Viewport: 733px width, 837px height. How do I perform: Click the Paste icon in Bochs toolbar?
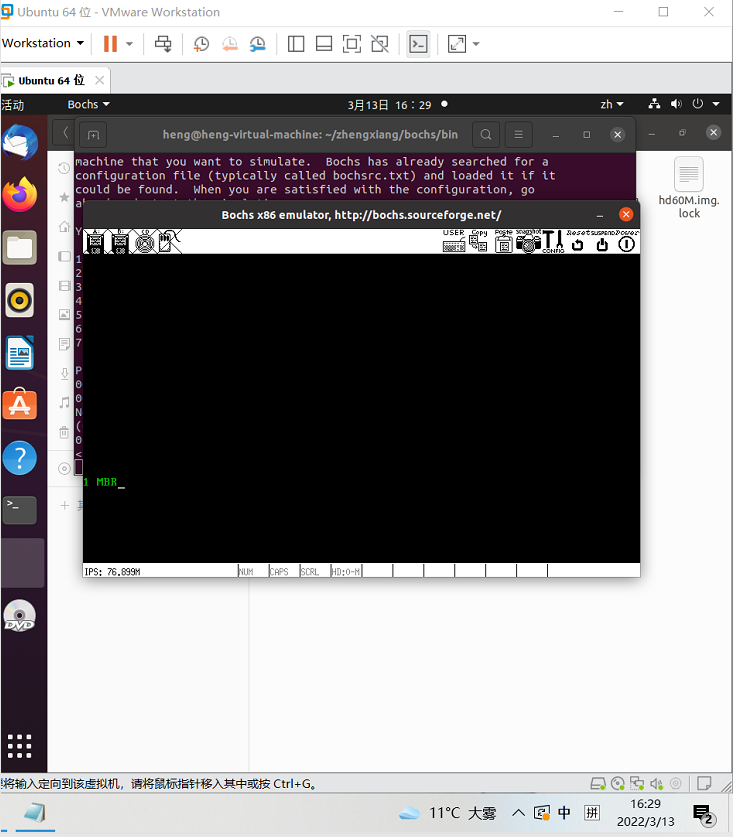click(503, 241)
